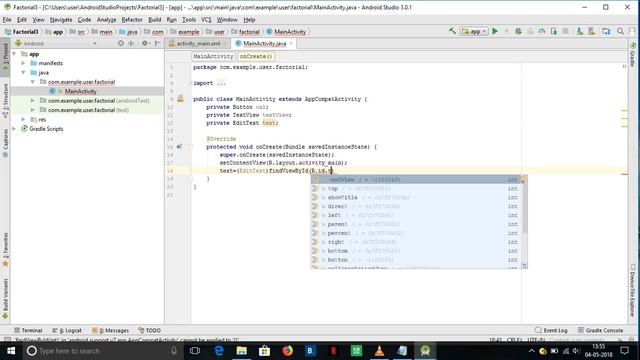Click the Windows Start button
This screenshot has height=360, width=640.
[11, 351]
